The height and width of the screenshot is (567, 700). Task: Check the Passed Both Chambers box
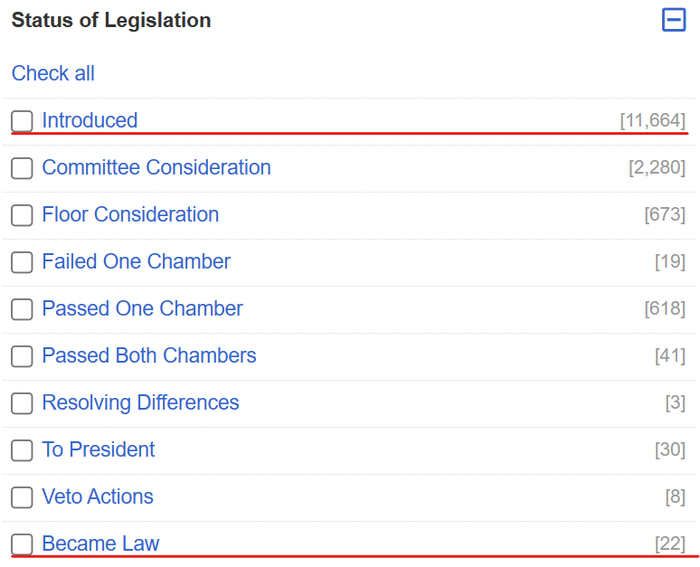tap(22, 356)
